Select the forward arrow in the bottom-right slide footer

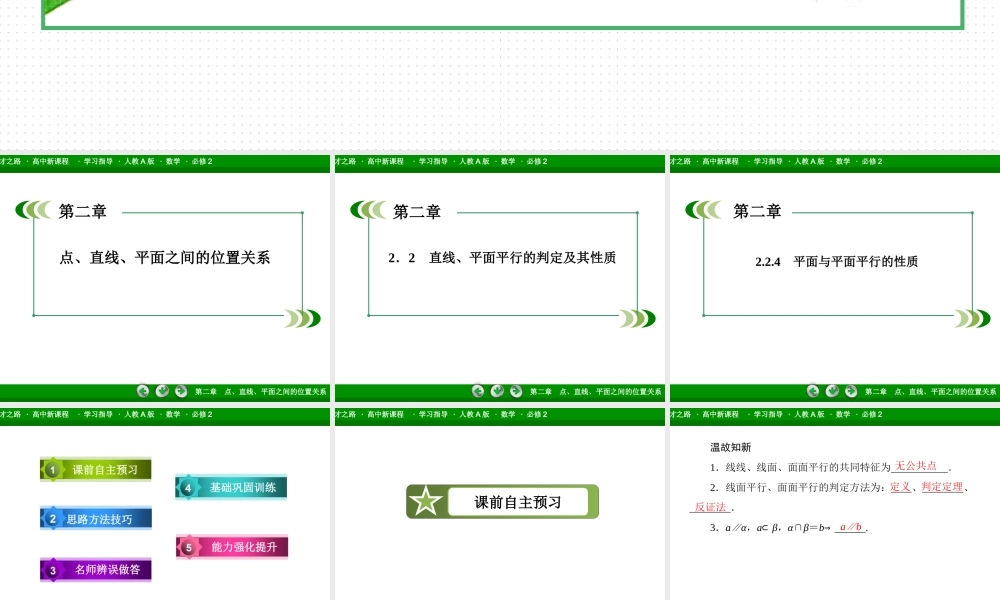click(851, 392)
